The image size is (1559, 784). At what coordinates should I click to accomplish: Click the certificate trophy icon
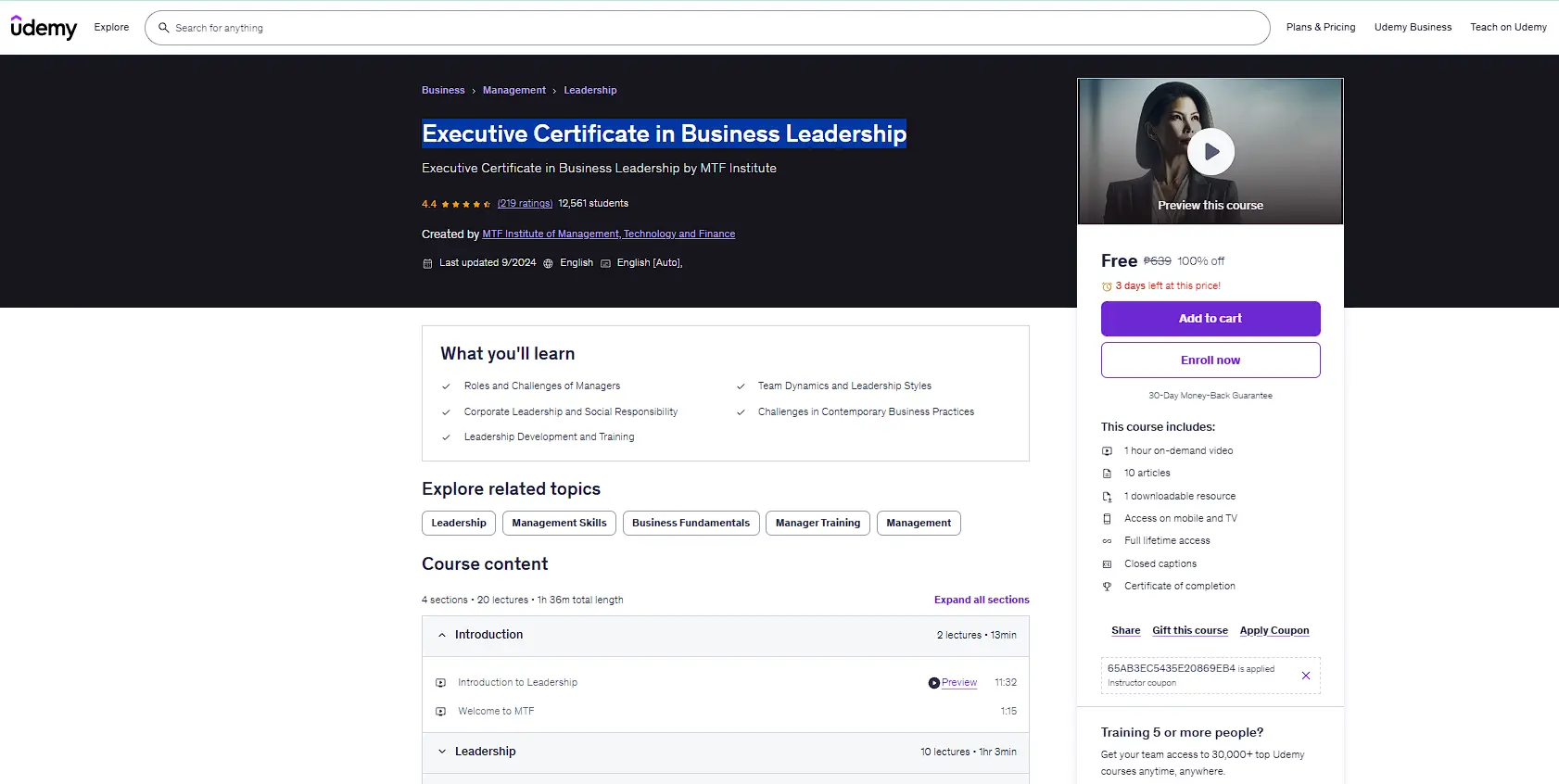[1107, 587]
